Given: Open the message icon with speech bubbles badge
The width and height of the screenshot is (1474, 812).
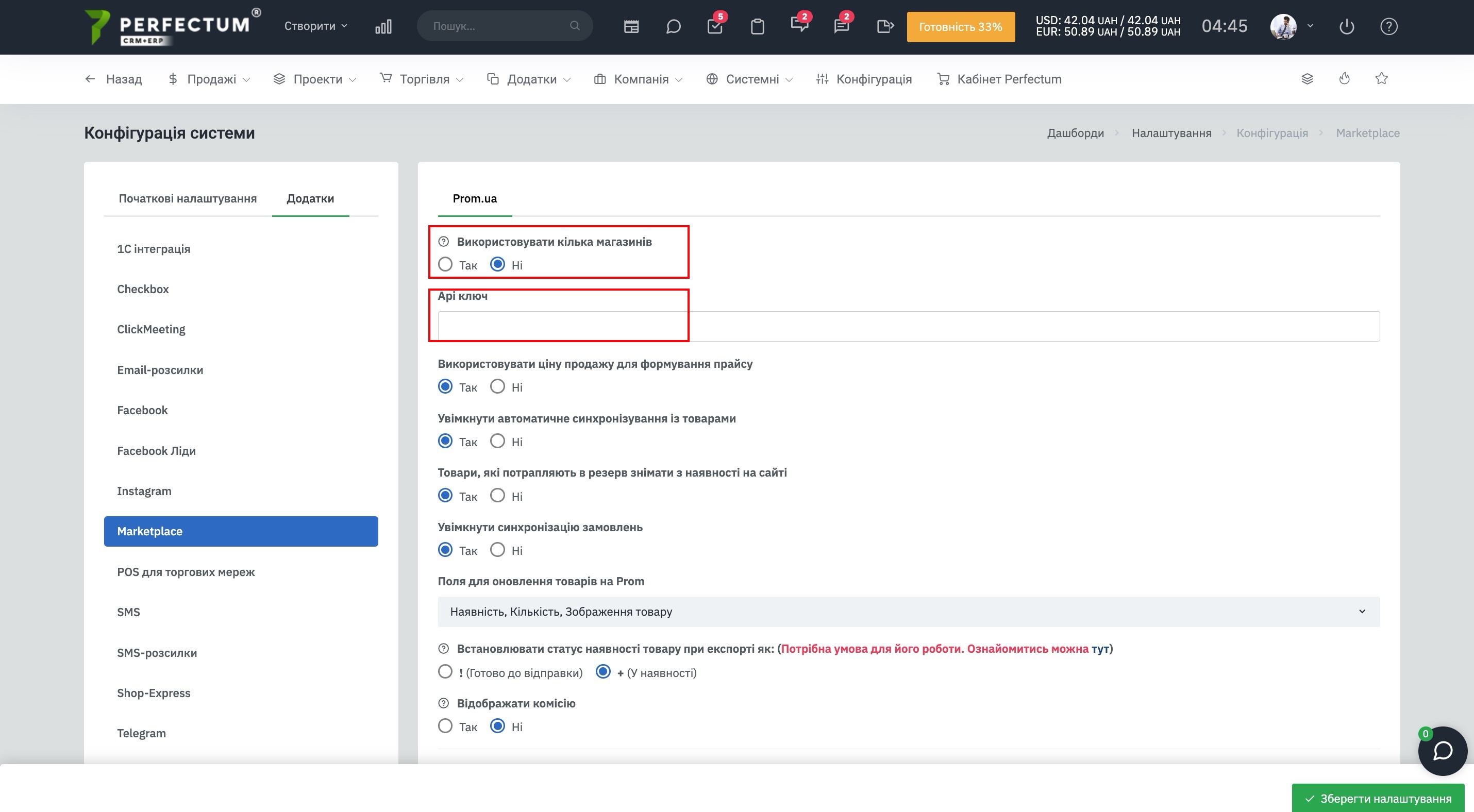Looking at the screenshot, I should [x=799, y=25].
